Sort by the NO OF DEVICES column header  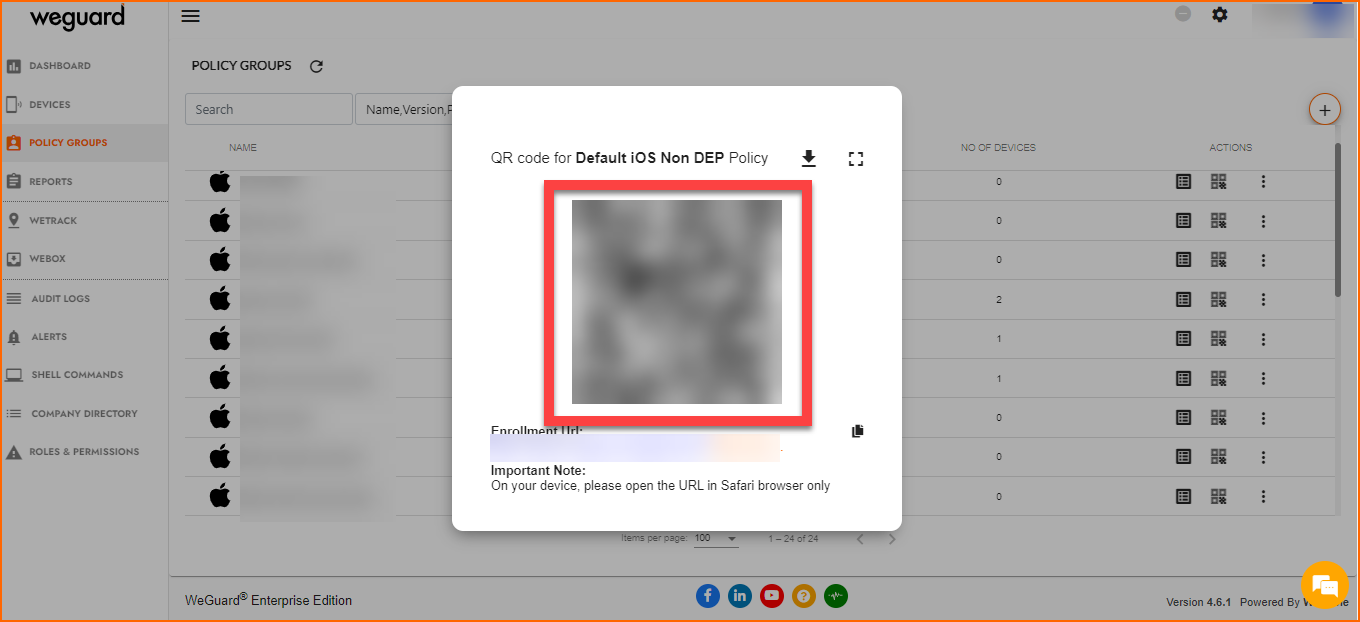[x=998, y=148]
